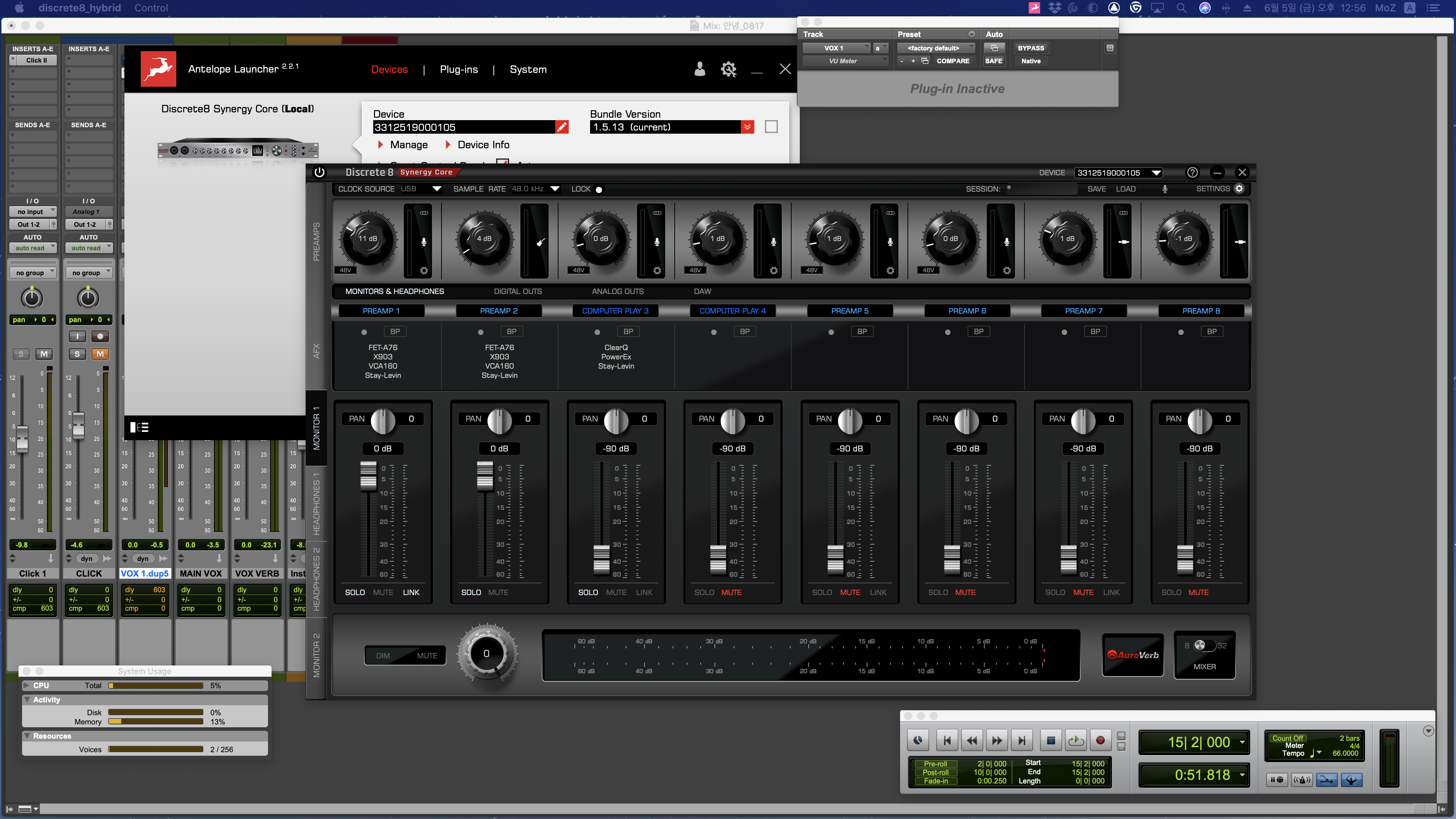The width and height of the screenshot is (1456, 819).
Task: Click the red edit pencil beside device serial
Action: tap(561, 127)
